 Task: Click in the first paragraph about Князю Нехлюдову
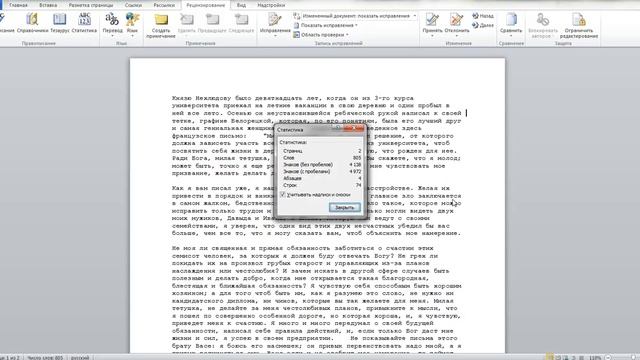point(317,136)
